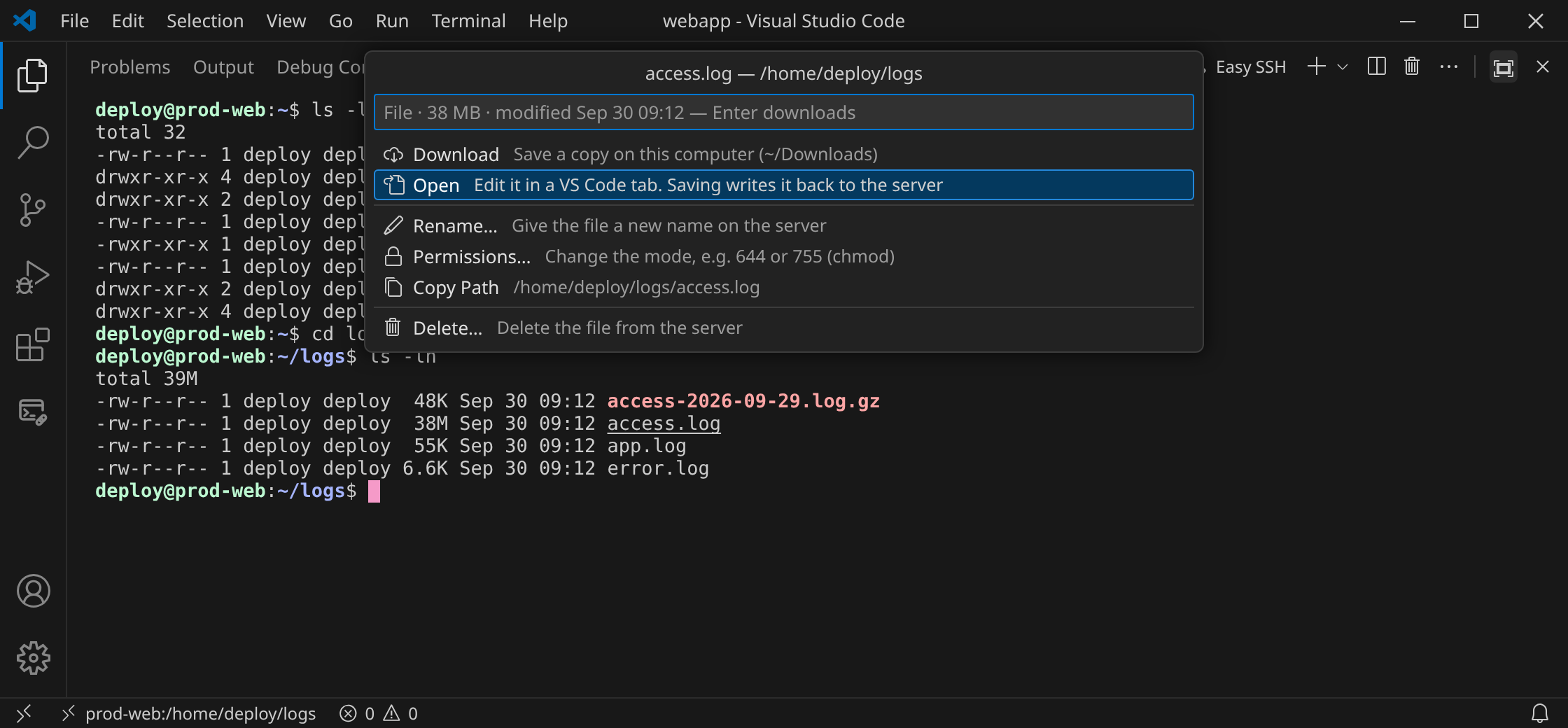Click the prod-web:/home/deploy/logs status entry
The width and height of the screenshot is (1568, 728).
pos(189,713)
